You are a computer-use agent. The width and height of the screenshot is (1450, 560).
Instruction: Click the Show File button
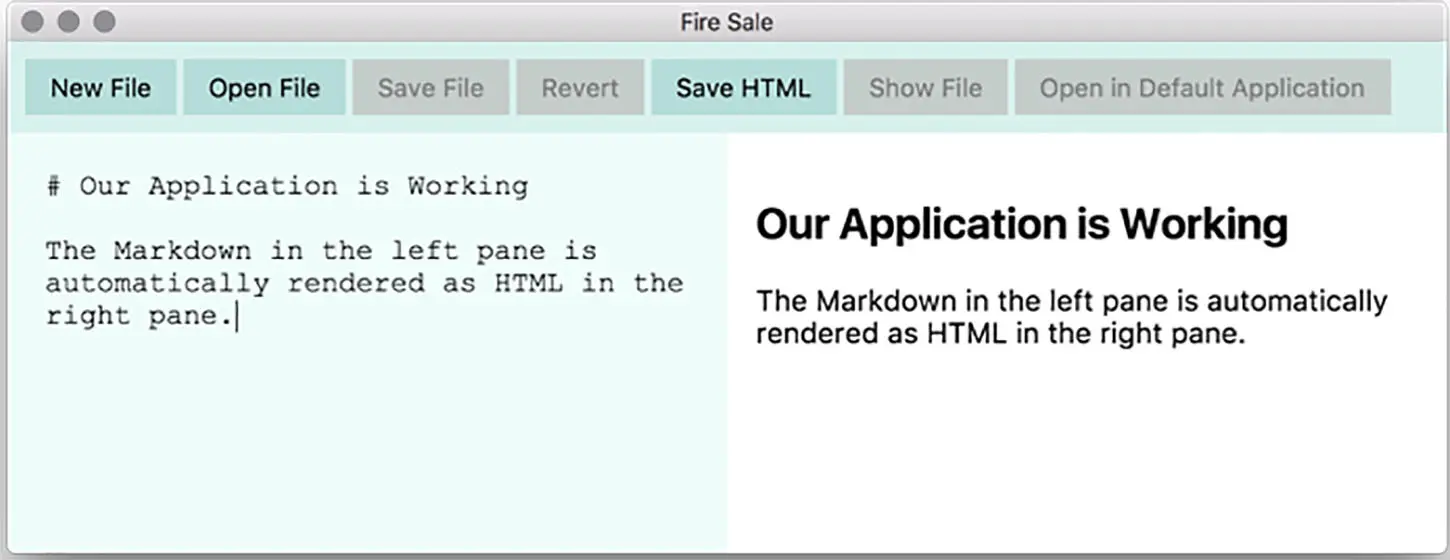tap(925, 88)
